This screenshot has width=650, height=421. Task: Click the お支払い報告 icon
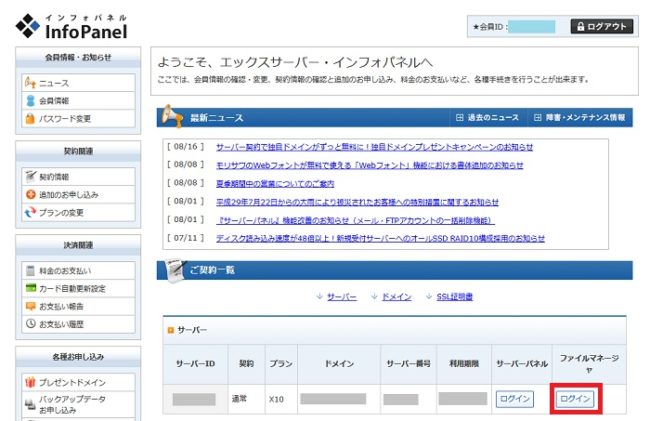click(x=31, y=306)
